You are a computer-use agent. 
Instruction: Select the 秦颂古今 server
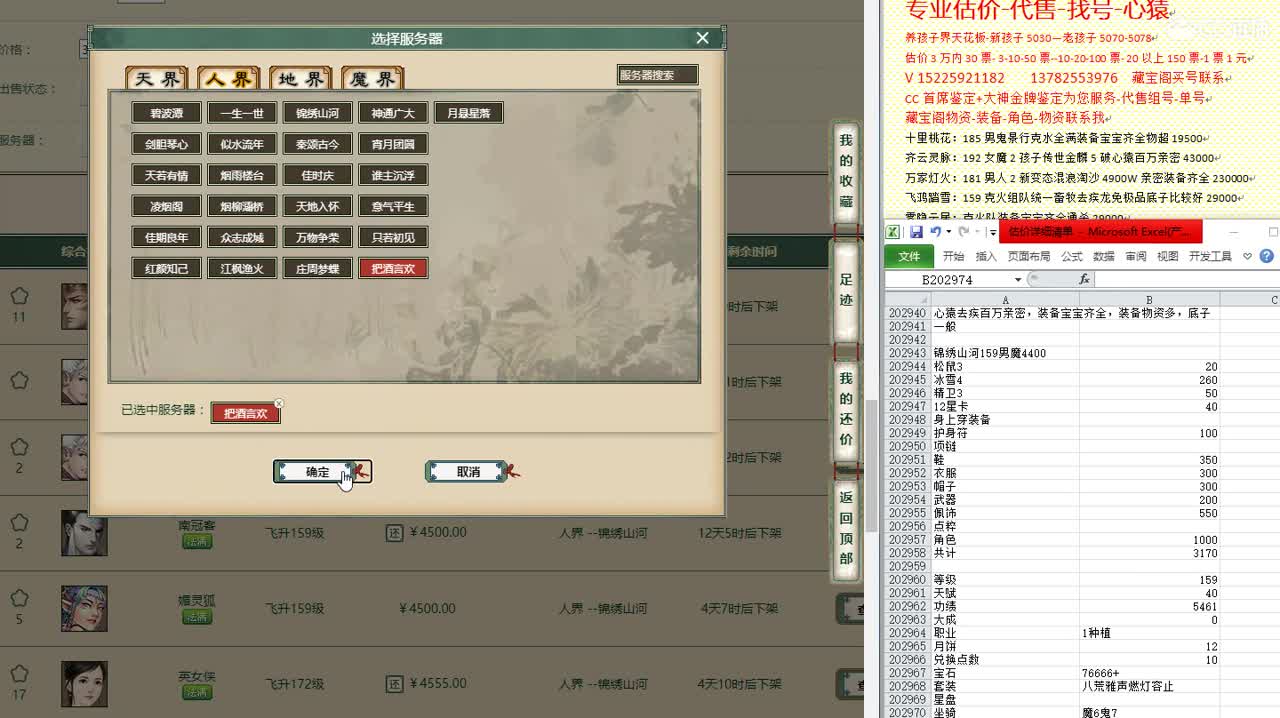pyautogui.click(x=318, y=144)
